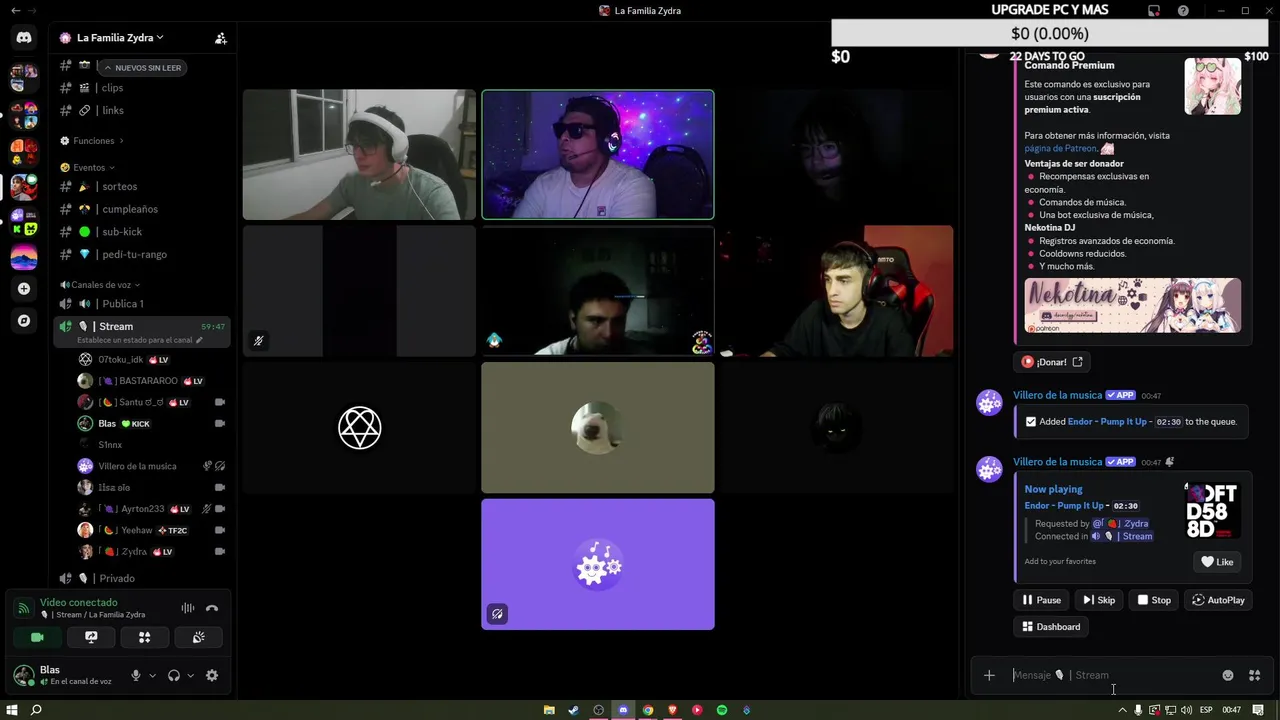The width and height of the screenshot is (1280, 720).
Task: Open connection info signal icon
Action: point(24,608)
